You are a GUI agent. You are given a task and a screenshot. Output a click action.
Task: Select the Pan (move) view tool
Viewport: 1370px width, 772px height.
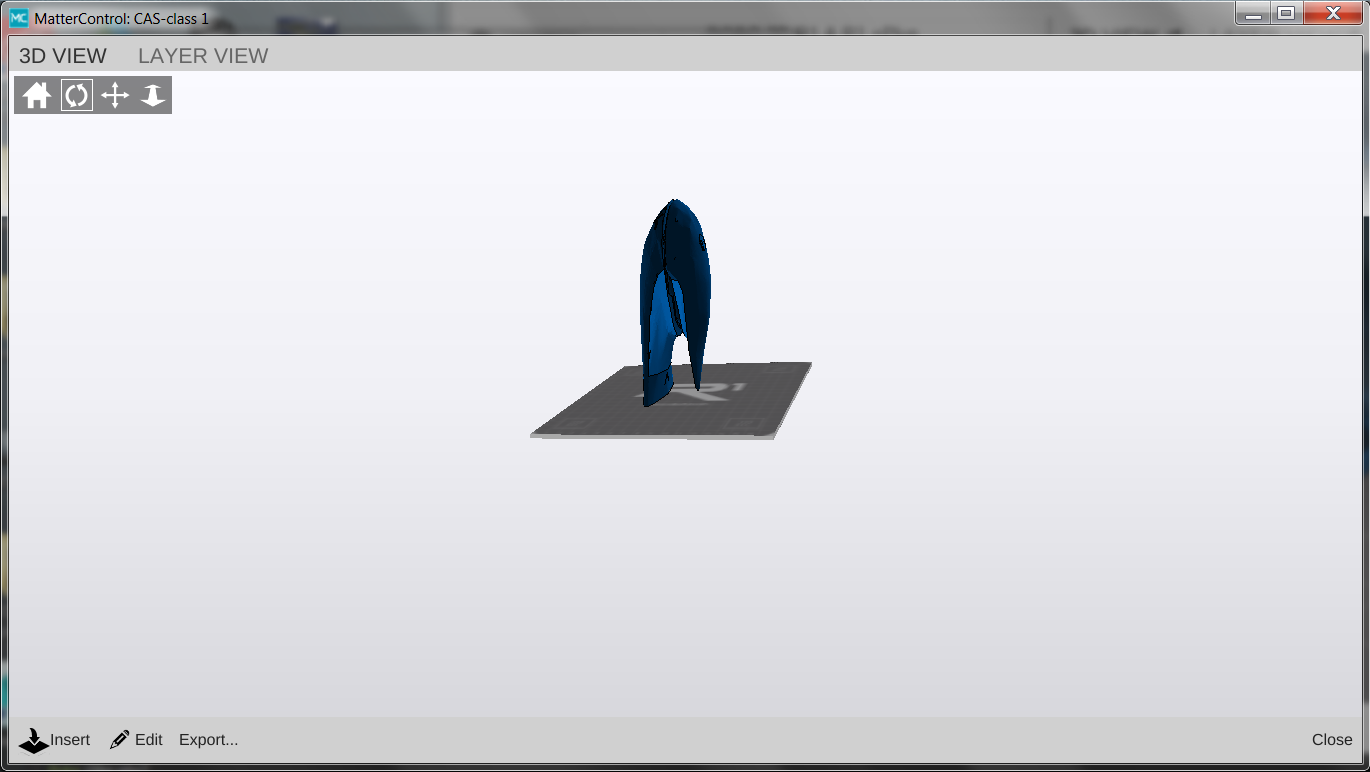[x=115, y=95]
